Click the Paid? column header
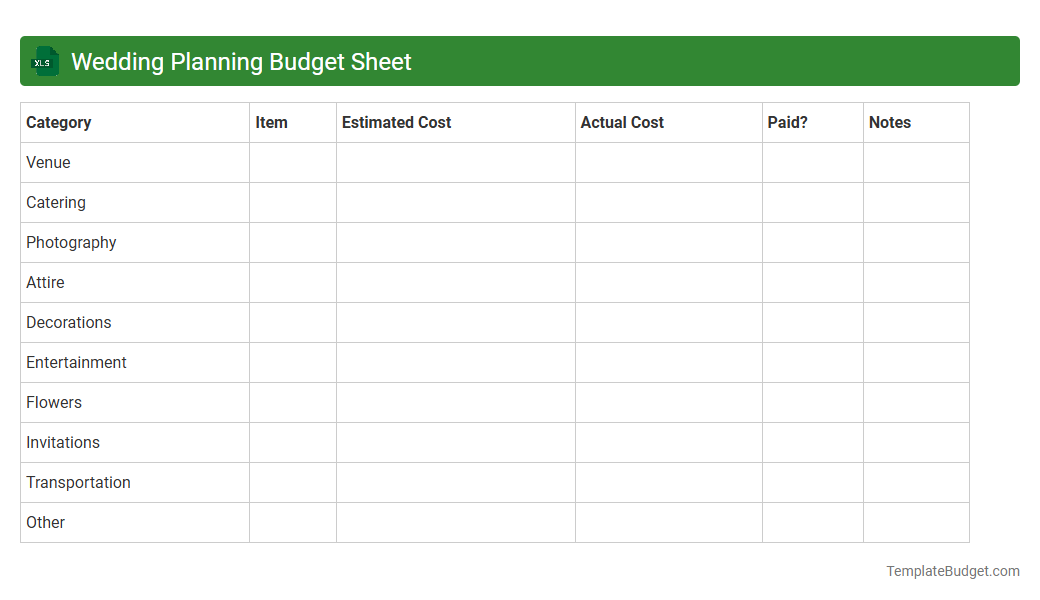The image size is (1040, 600). coord(785,122)
